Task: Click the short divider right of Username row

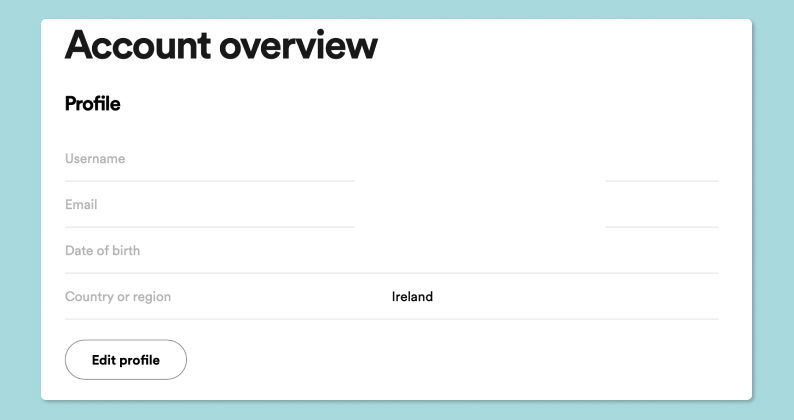Action: [x=661, y=181]
